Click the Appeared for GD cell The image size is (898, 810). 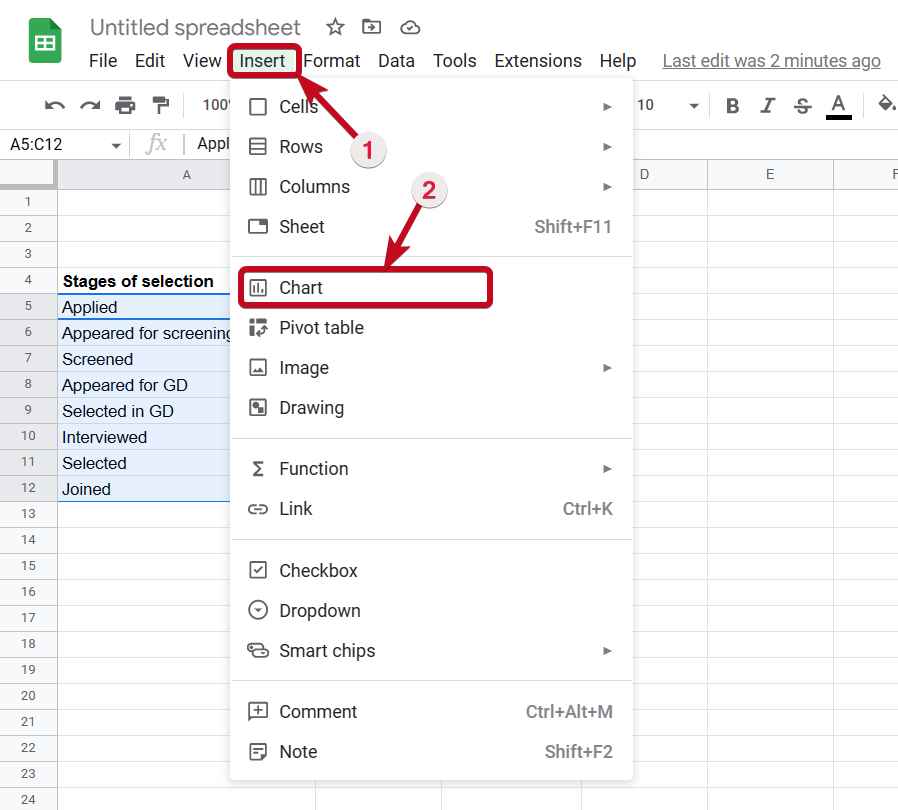pos(144,385)
